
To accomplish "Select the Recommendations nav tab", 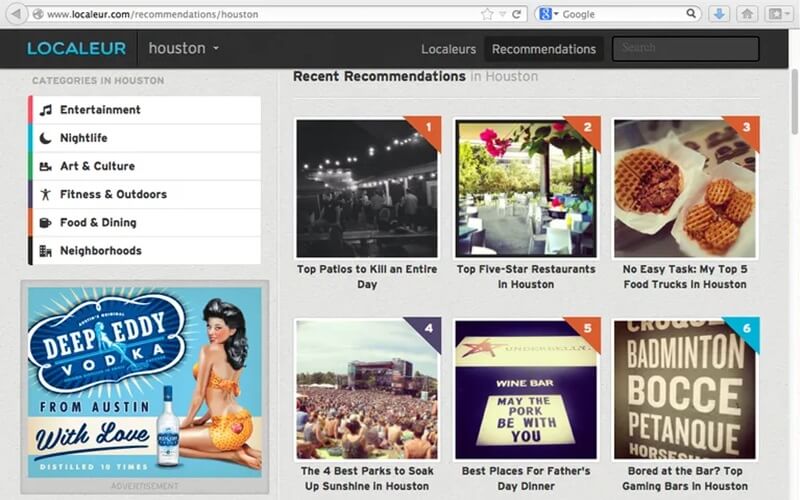I will 543,49.
